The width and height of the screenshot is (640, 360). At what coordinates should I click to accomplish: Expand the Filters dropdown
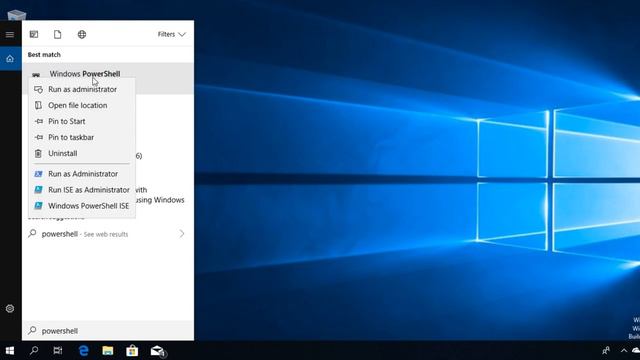click(171, 34)
